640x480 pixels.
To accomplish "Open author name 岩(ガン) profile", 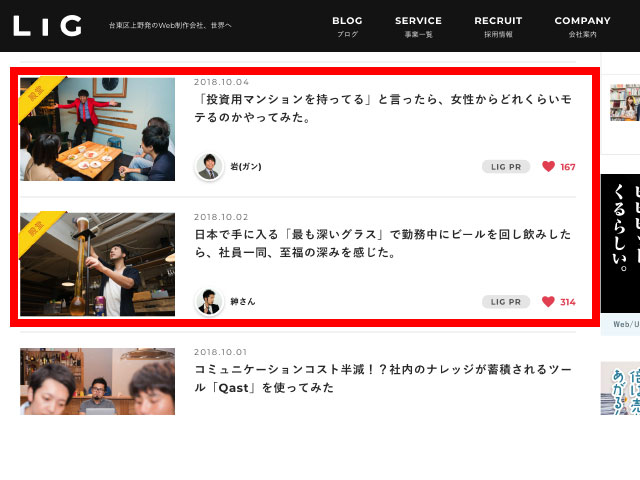I will (x=246, y=167).
